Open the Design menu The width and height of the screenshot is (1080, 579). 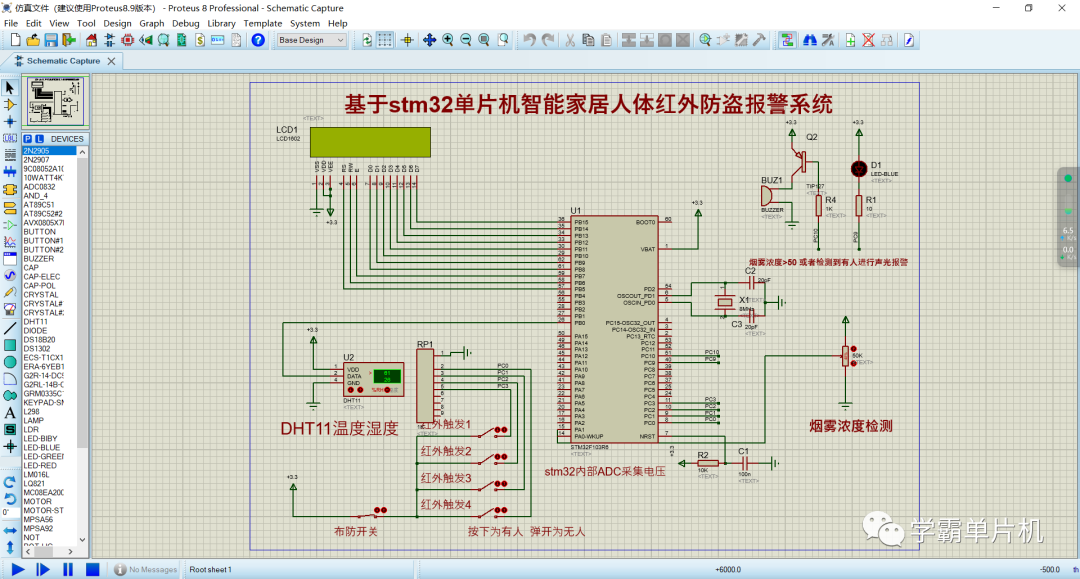click(x=117, y=23)
